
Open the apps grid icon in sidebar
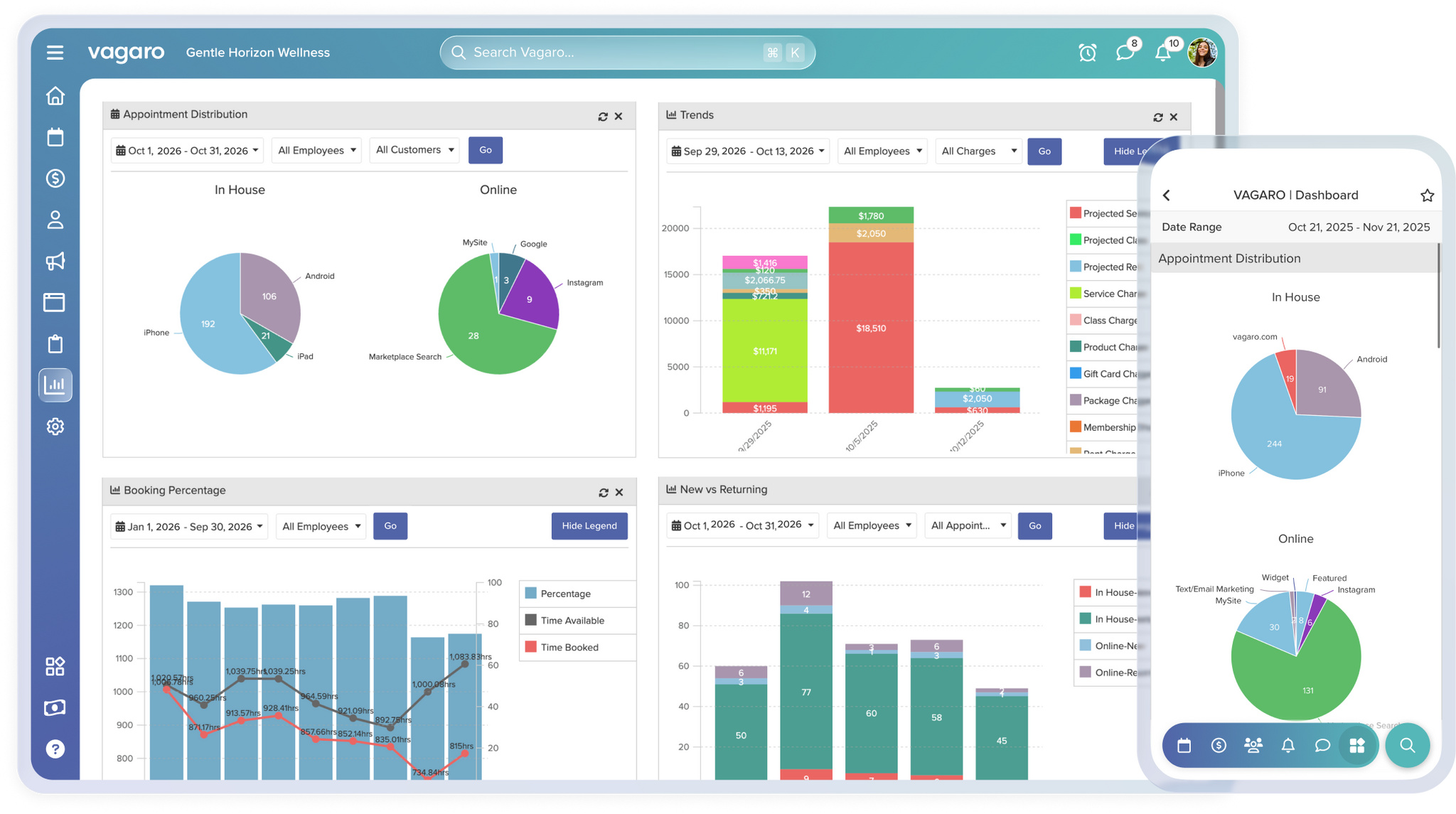[55, 666]
